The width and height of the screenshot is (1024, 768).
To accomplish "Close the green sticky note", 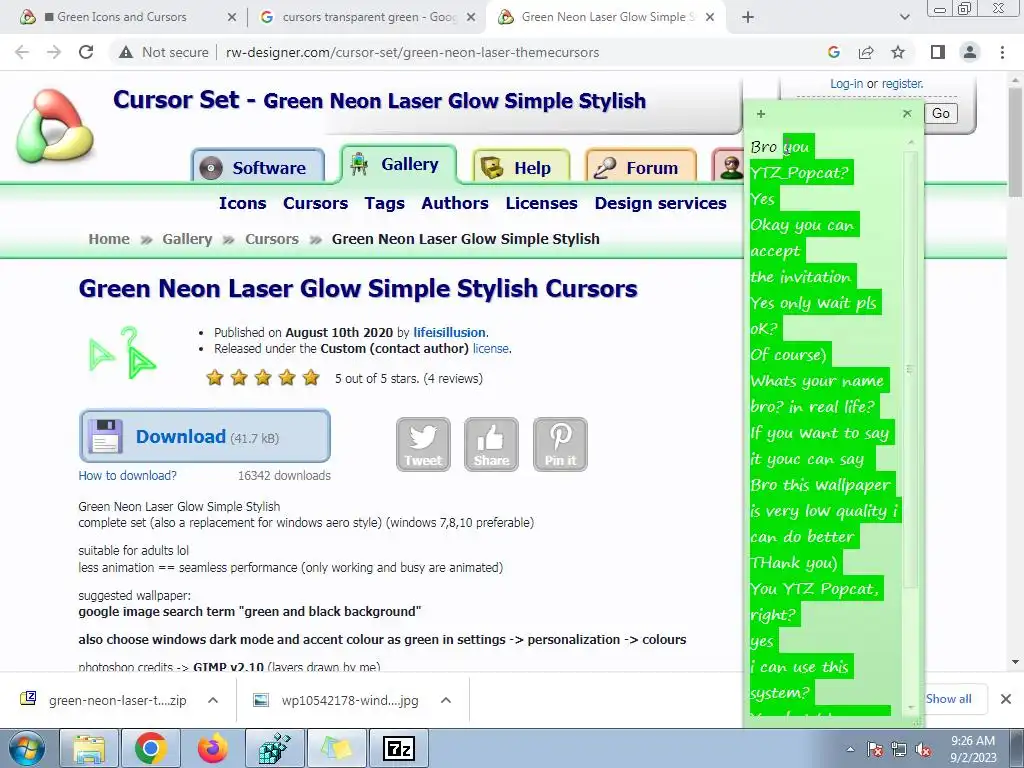I will (x=907, y=114).
